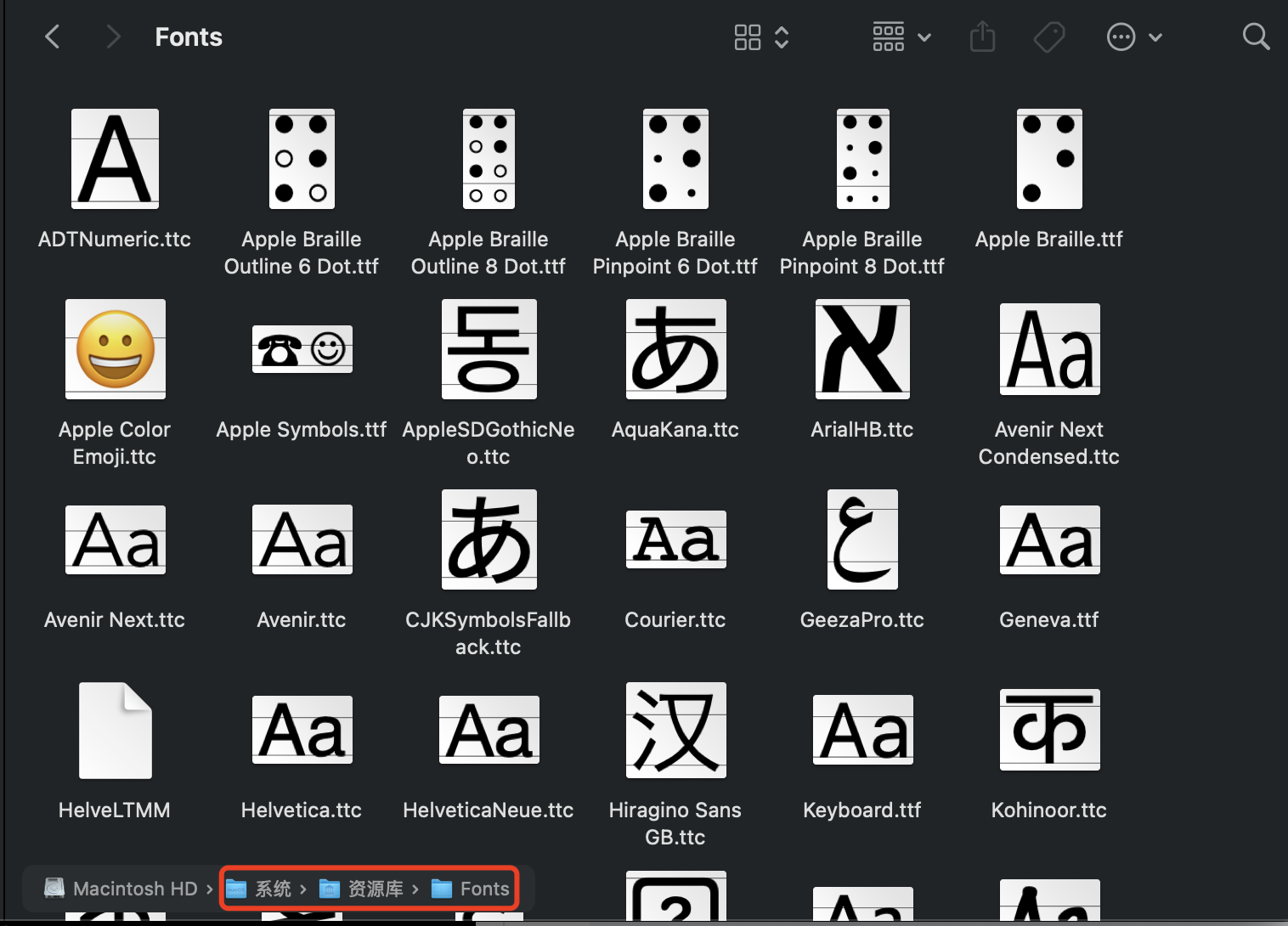Click the Fonts folder in path bar
This screenshot has height=926, width=1288.
(x=470, y=889)
